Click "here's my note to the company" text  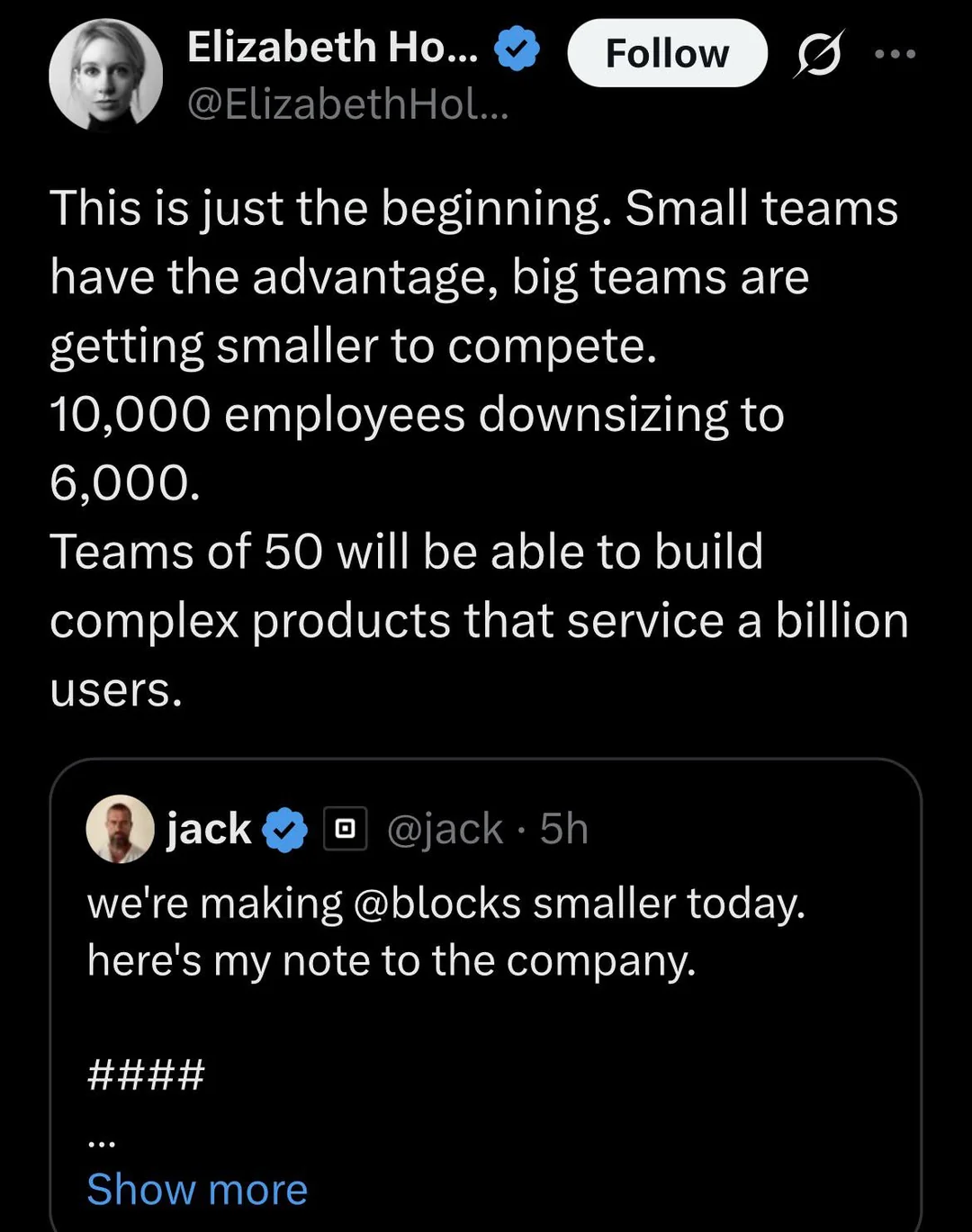point(391,960)
